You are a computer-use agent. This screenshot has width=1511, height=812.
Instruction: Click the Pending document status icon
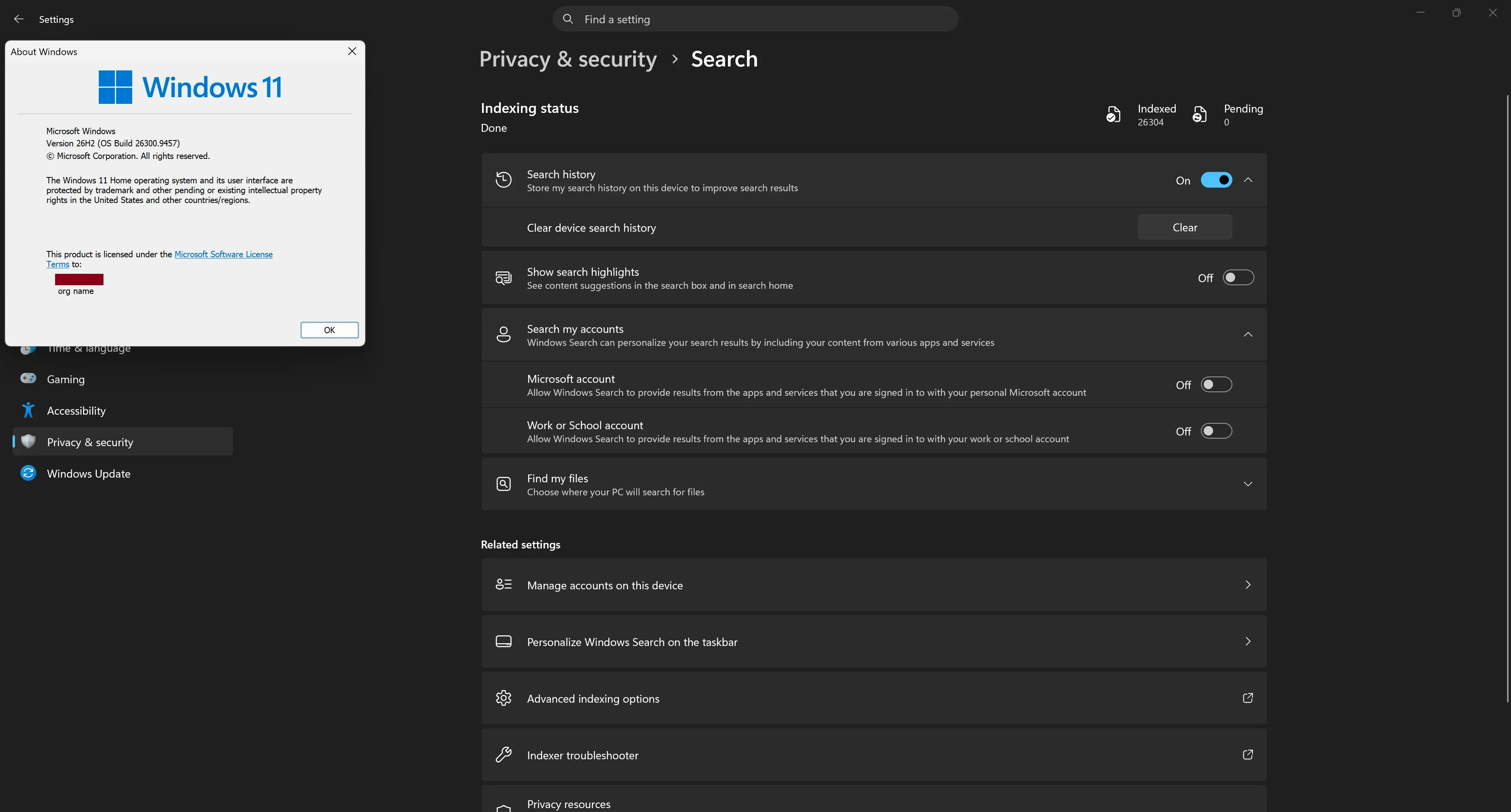[1199, 114]
